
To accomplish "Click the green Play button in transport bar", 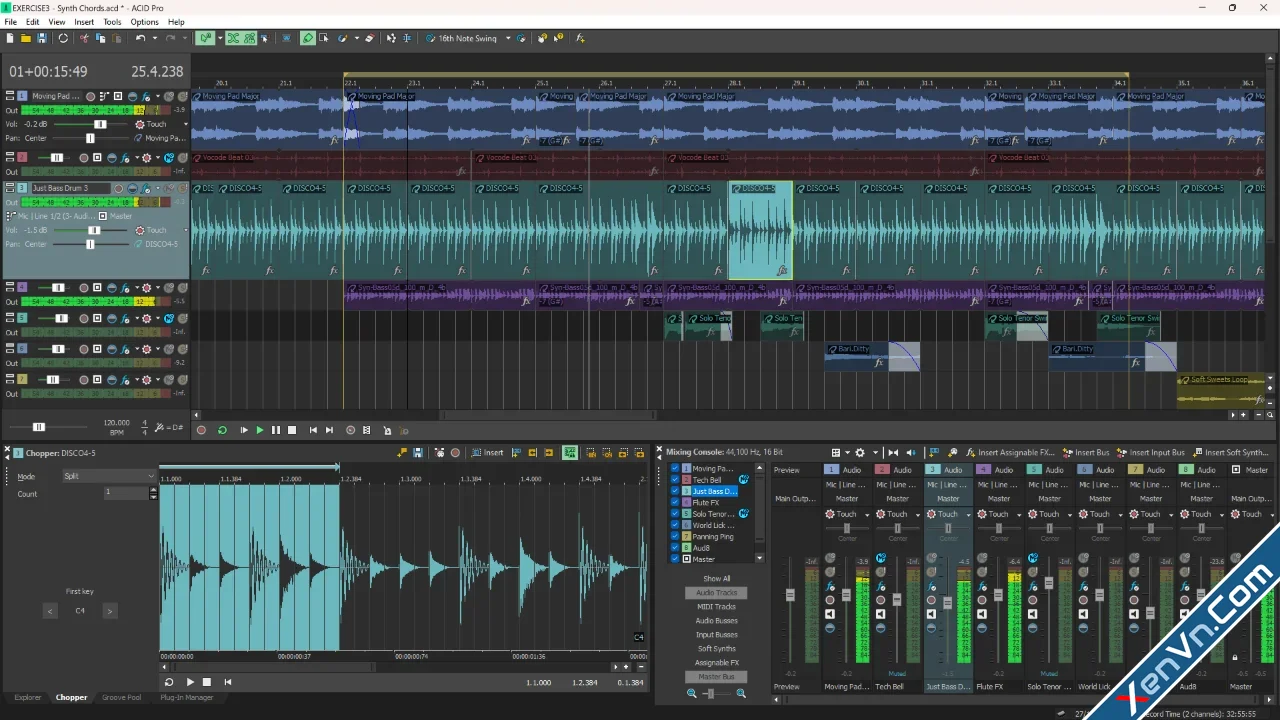I will click(x=260, y=430).
